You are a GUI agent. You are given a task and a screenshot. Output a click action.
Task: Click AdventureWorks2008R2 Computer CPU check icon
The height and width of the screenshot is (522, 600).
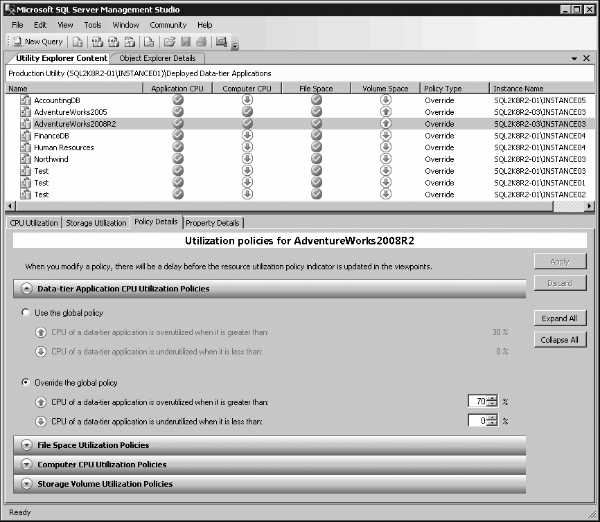pos(247,123)
